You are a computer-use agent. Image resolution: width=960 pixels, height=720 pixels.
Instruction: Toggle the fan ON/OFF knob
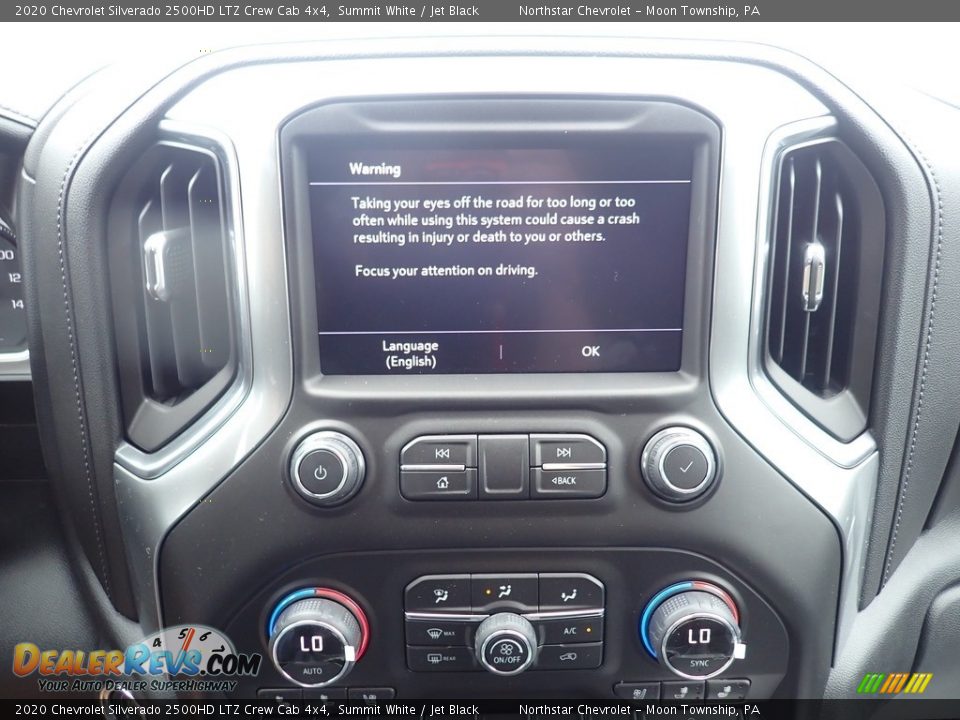pyautogui.click(x=506, y=648)
